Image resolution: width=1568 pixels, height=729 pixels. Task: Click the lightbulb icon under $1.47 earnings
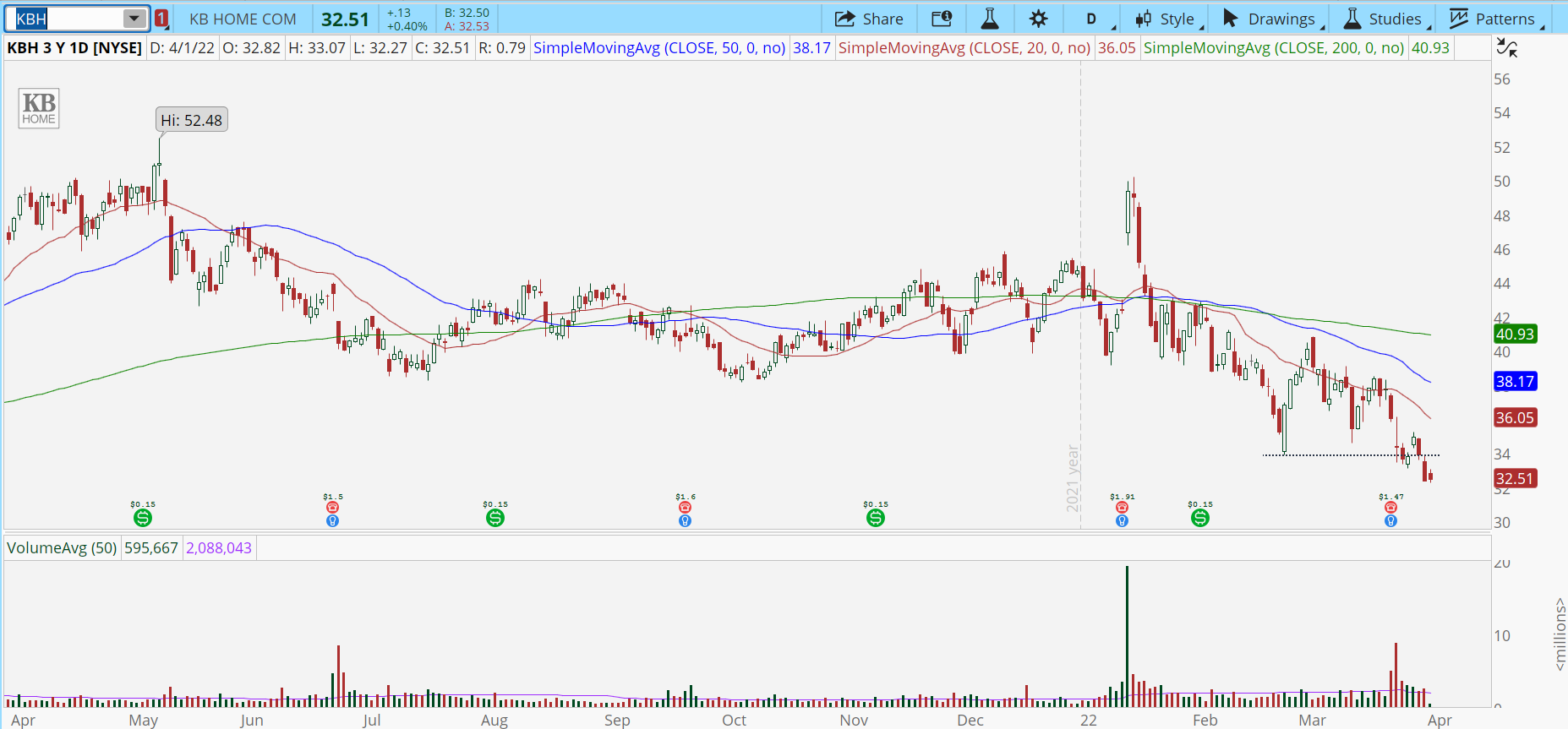point(1390,521)
